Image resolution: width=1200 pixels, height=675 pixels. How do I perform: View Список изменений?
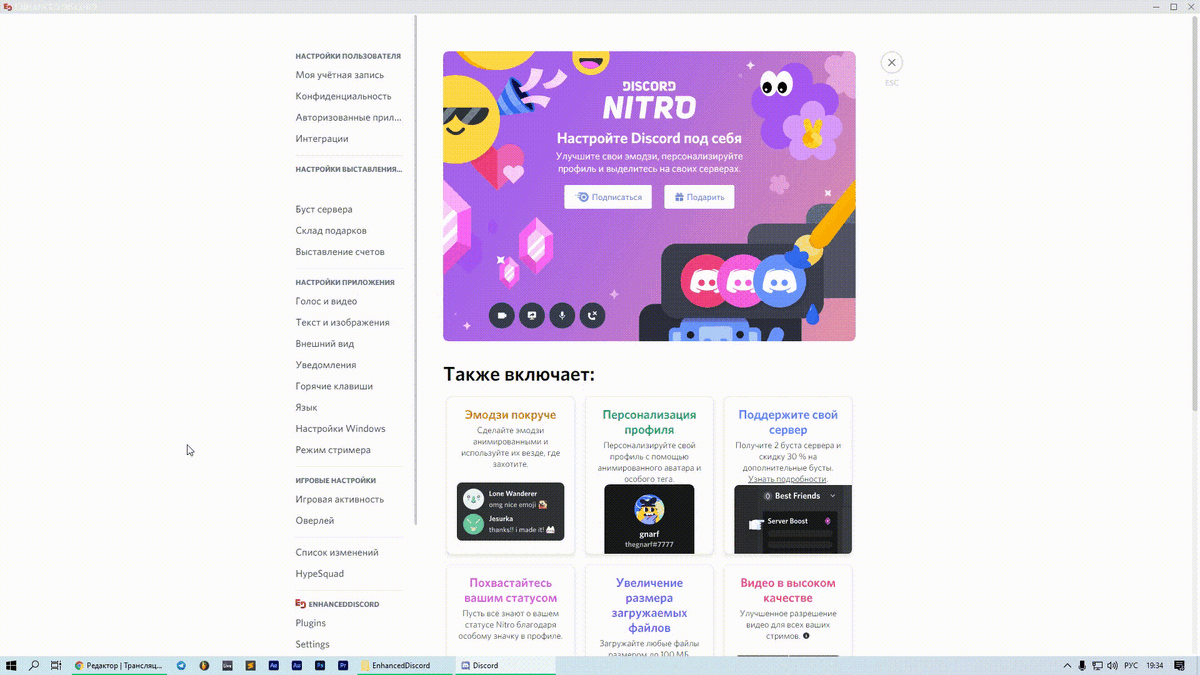click(x=337, y=552)
